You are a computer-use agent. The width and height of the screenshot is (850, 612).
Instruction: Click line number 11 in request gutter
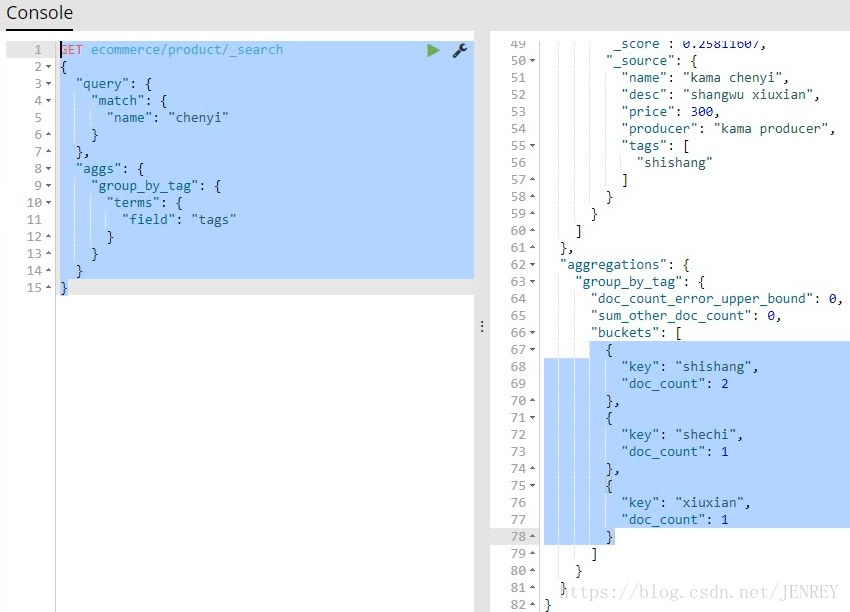tap(34, 220)
